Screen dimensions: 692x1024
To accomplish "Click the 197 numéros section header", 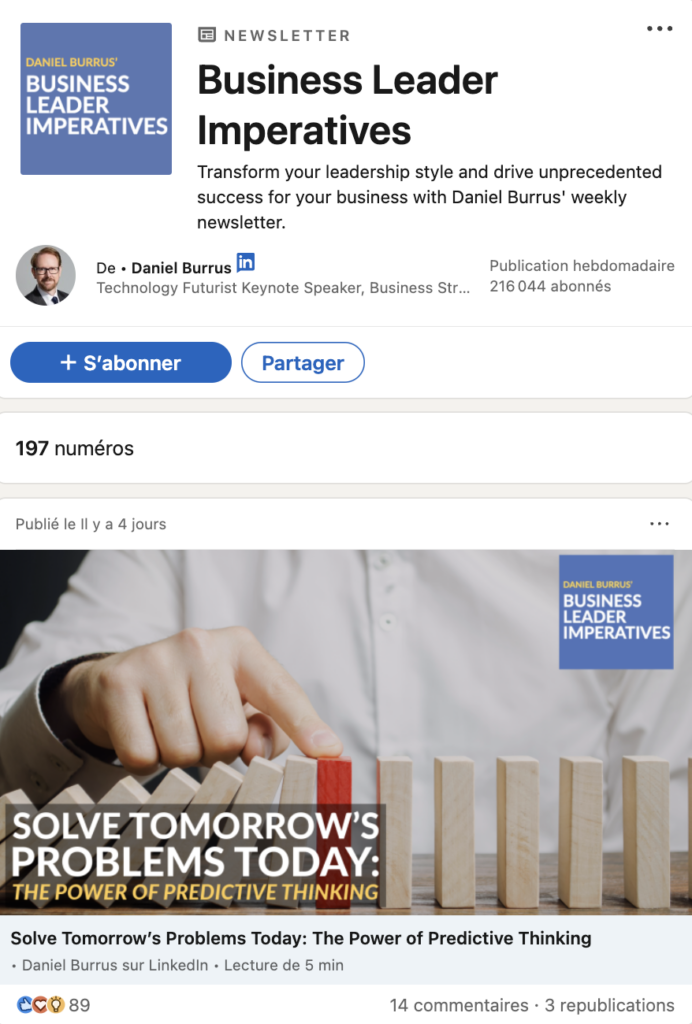I will pos(74,449).
